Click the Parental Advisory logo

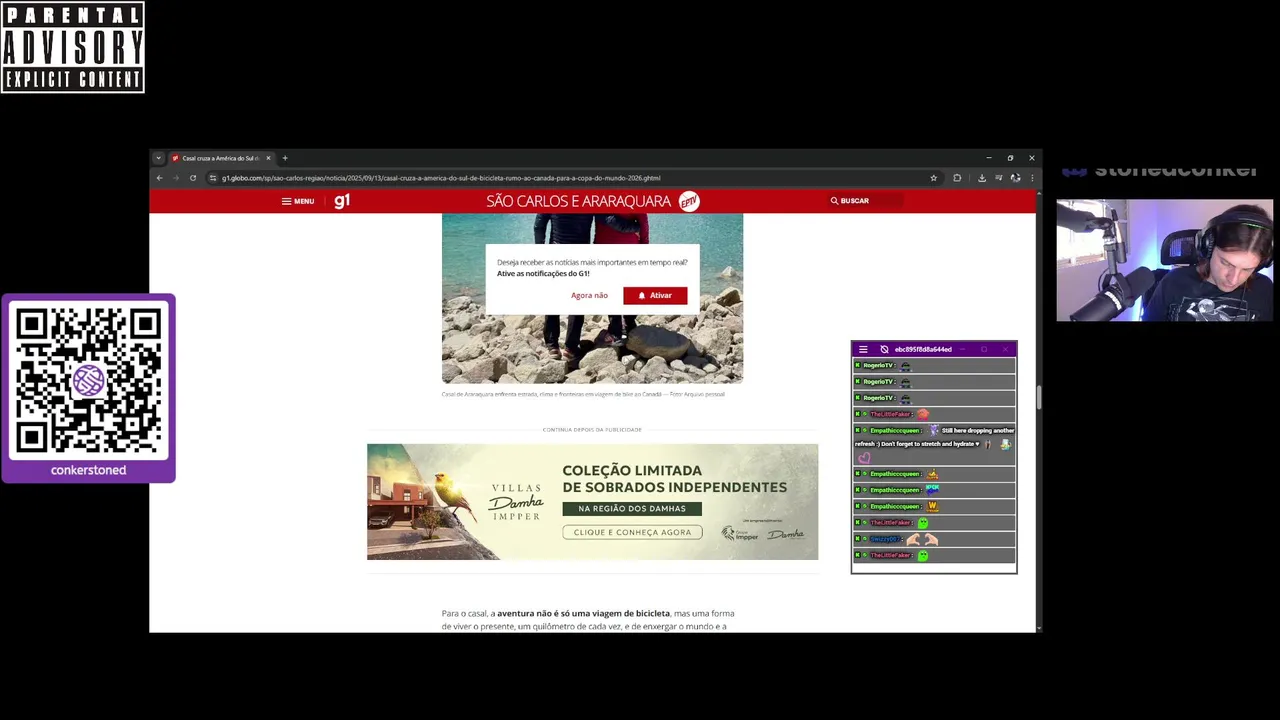pyautogui.click(x=72, y=47)
